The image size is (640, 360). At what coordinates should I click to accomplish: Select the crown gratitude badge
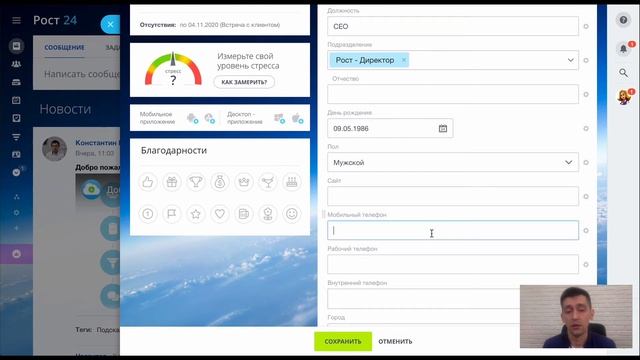(244, 182)
